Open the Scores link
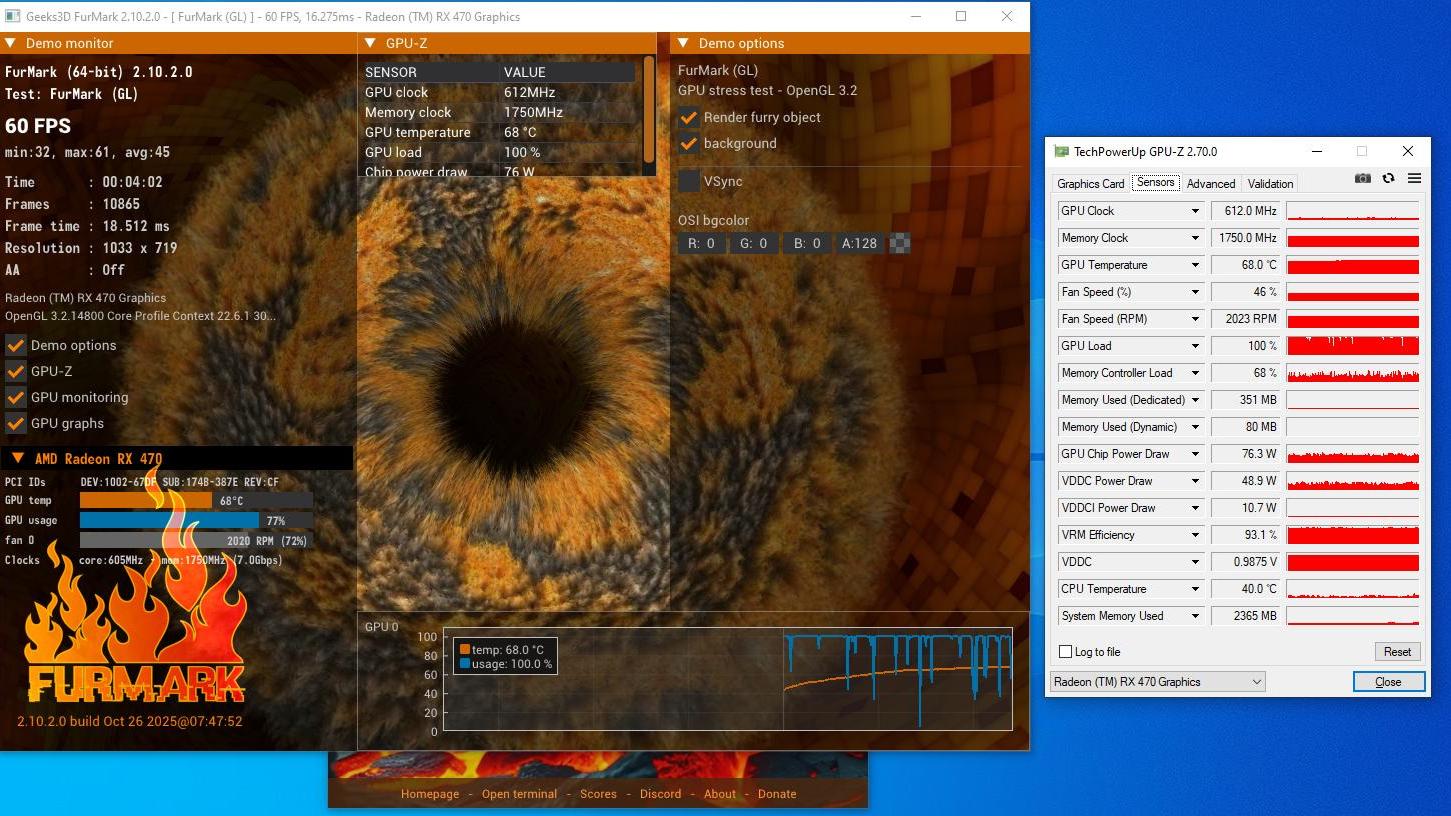This screenshot has width=1451, height=816. click(598, 794)
